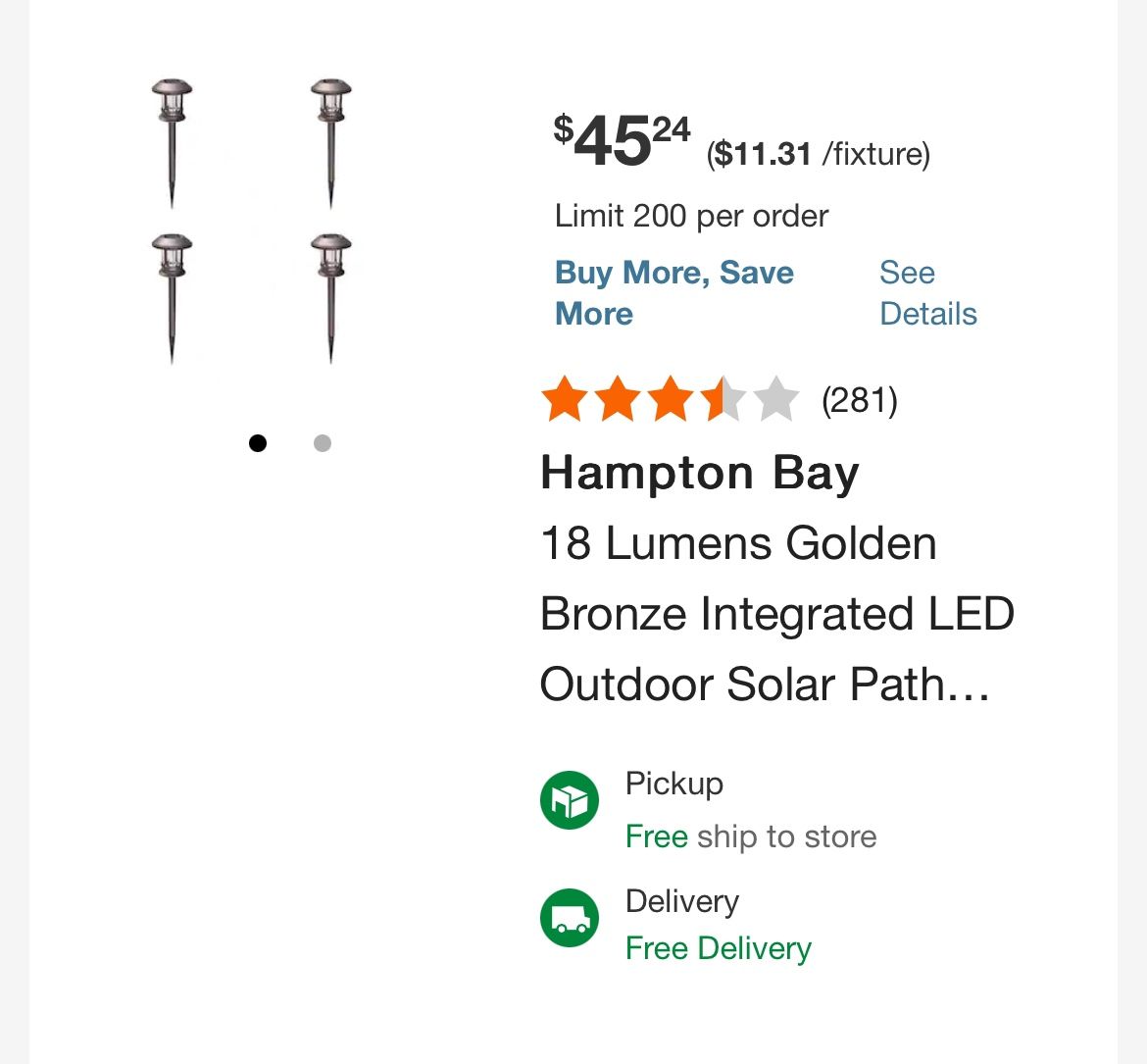Screen dimensions: 1147x1064
Task: Click the bottom-right path light image
Action: (x=331, y=297)
